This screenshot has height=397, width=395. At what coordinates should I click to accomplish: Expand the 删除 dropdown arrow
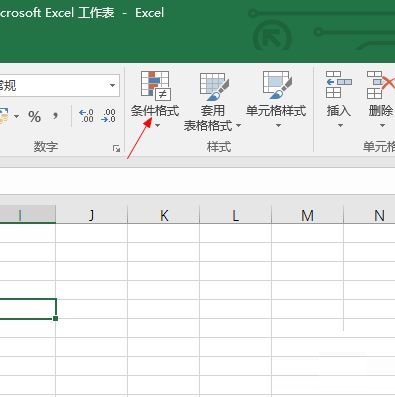[382, 126]
